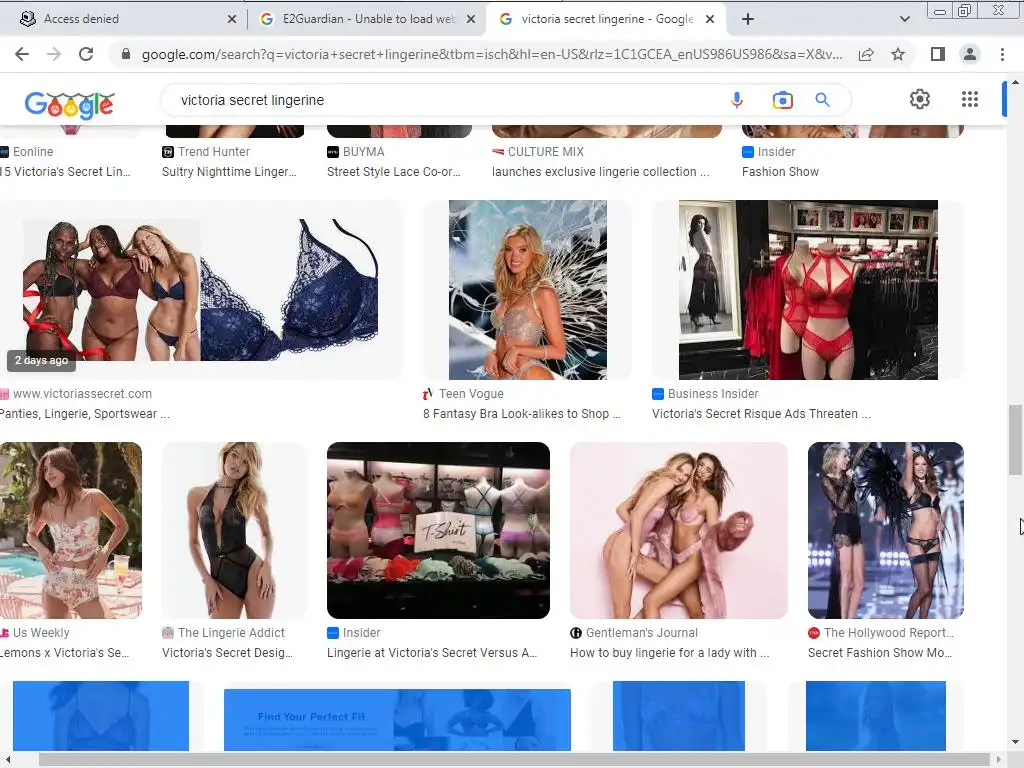Click the vertical scrollbar thumb

pos(1015,440)
